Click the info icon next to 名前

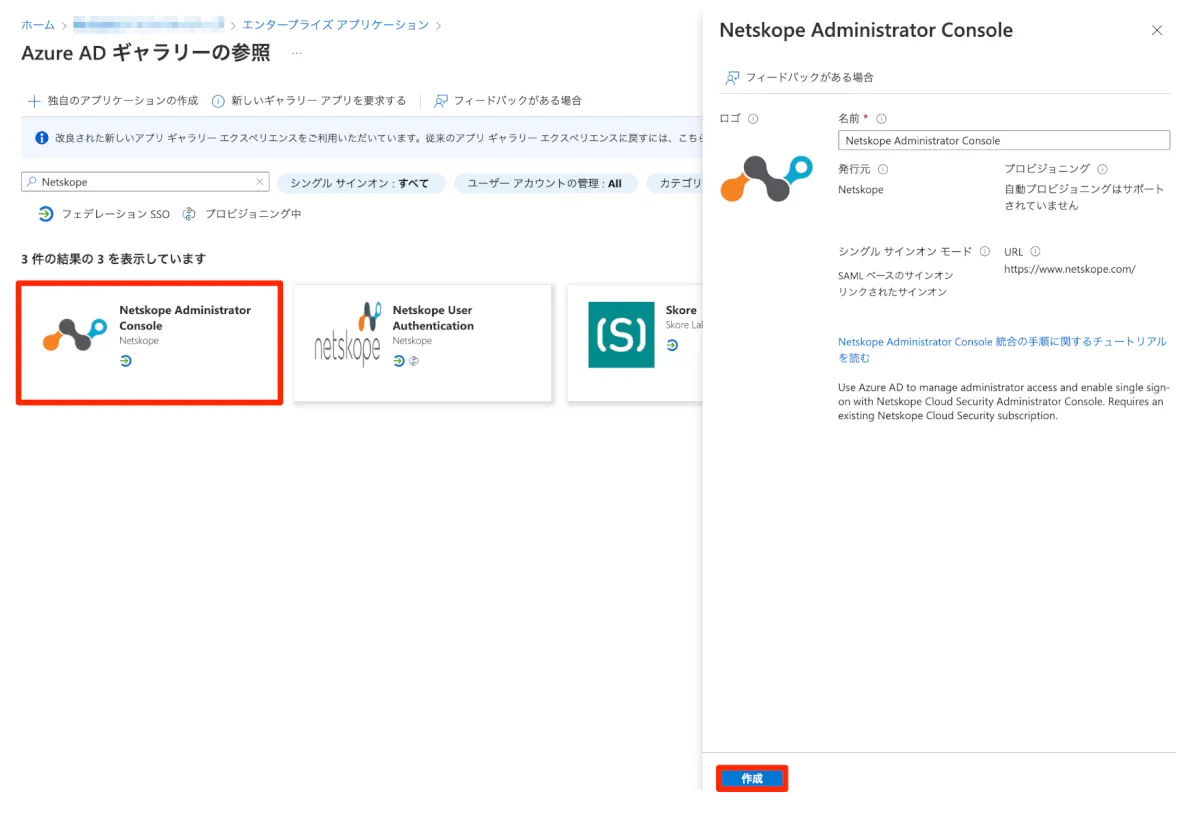[881, 119]
